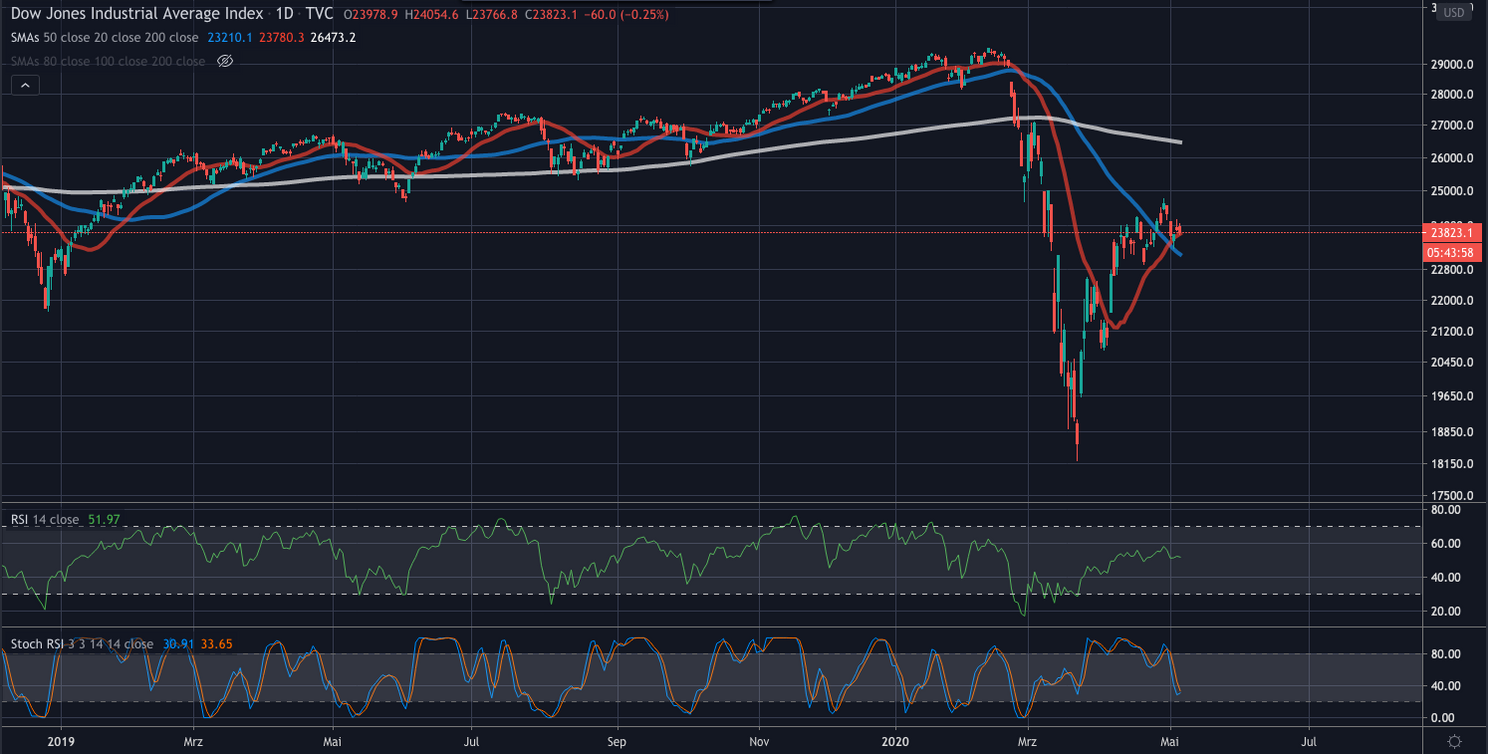The image size is (1488, 754).
Task: Open chart settings gear icon
Action: point(1455,741)
